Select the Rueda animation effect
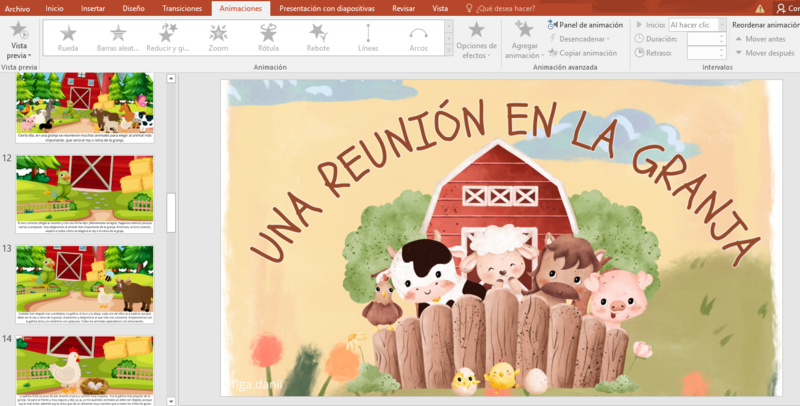 tap(68, 38)
